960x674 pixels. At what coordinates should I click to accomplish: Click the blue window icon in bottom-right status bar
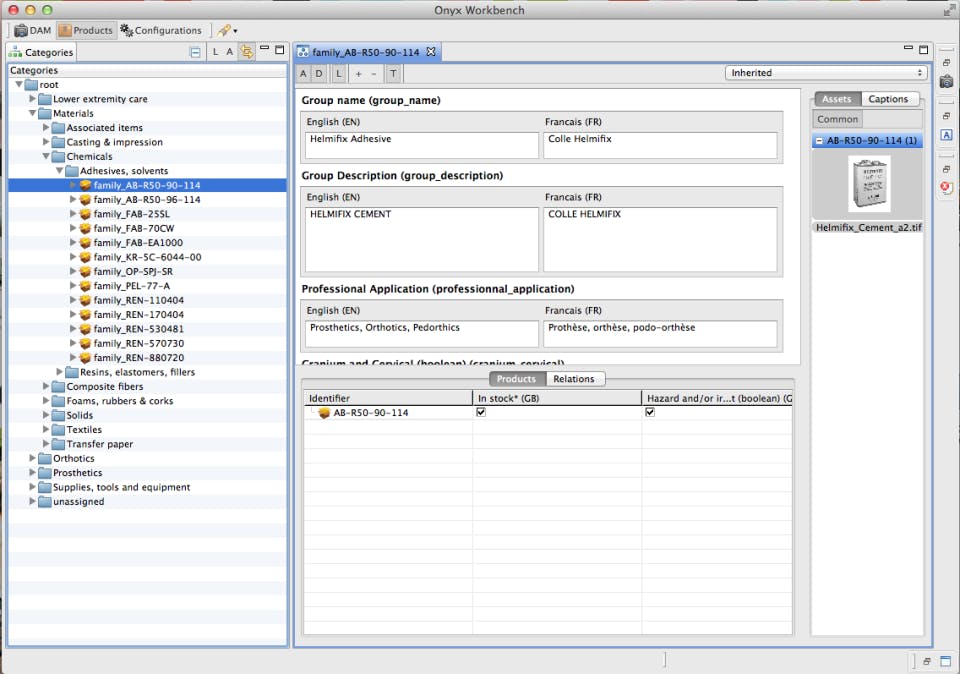946,661
